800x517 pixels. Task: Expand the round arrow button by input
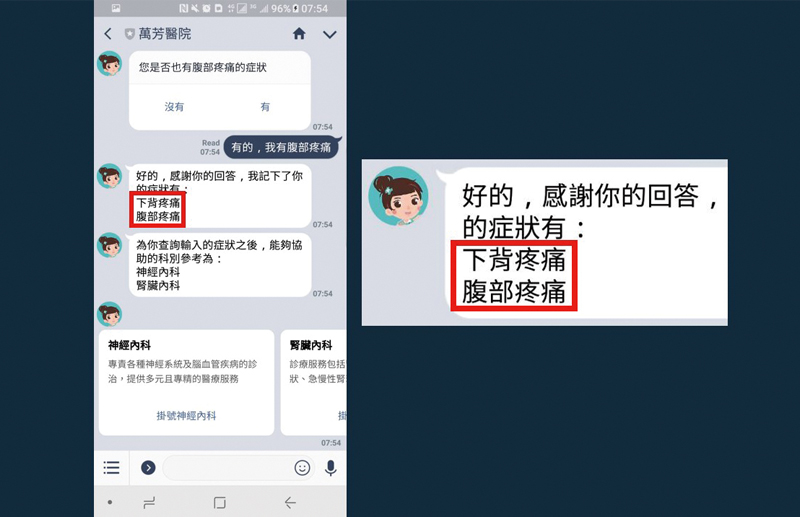(x=148, y=467)
